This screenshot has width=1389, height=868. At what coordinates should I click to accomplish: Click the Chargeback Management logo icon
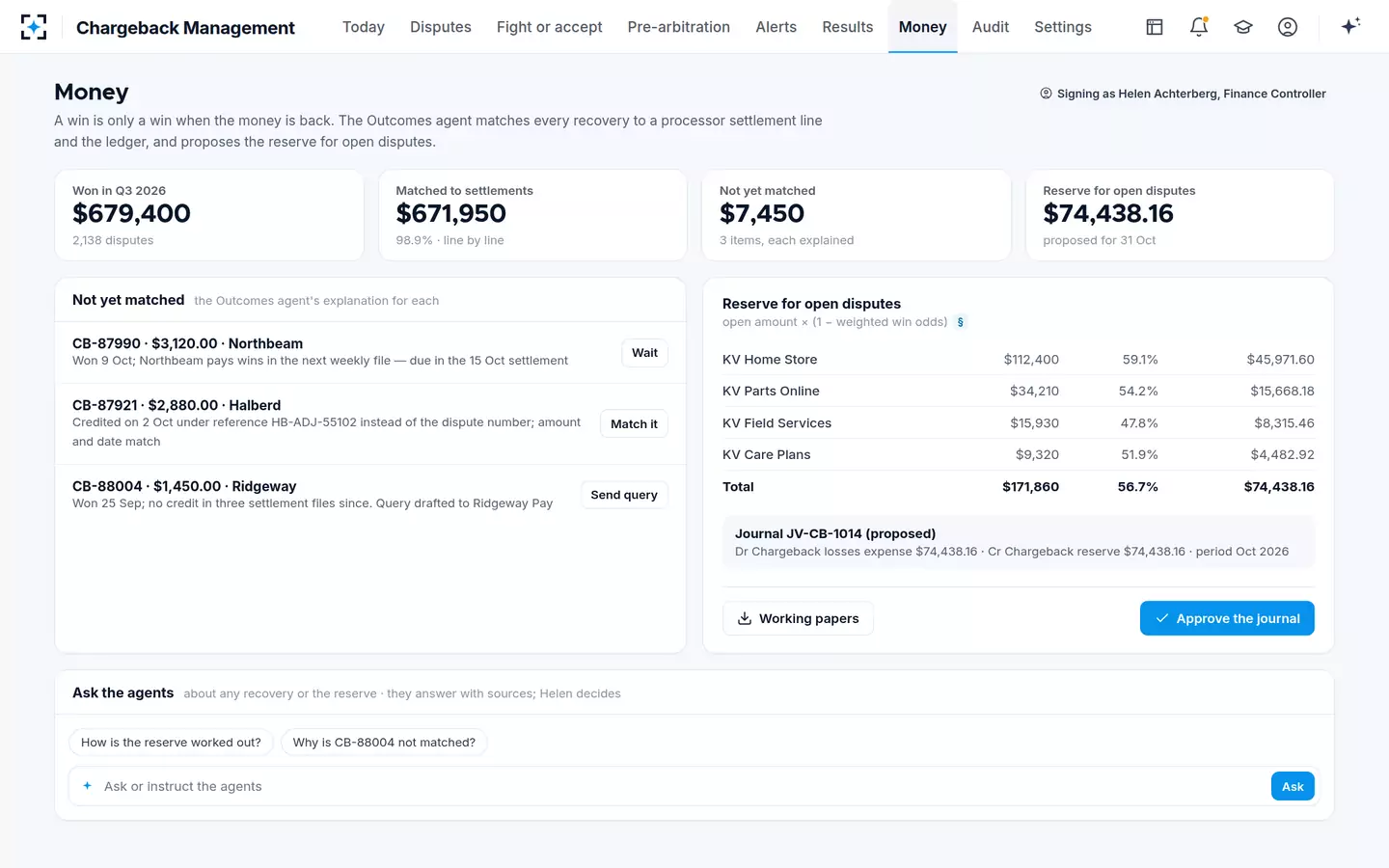click(x=34, y=27)
